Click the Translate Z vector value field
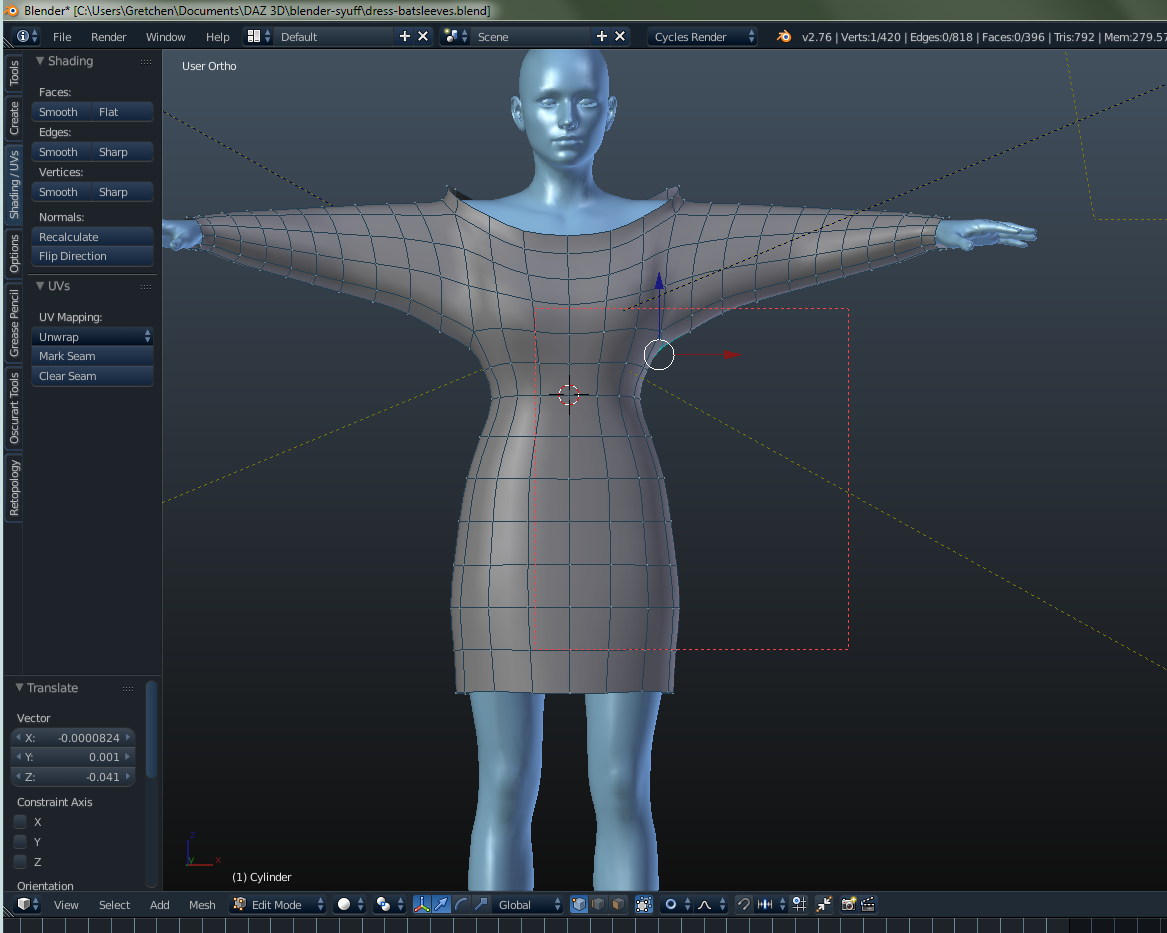Viewport: 1167px width, 933px height. click(72, 777)
